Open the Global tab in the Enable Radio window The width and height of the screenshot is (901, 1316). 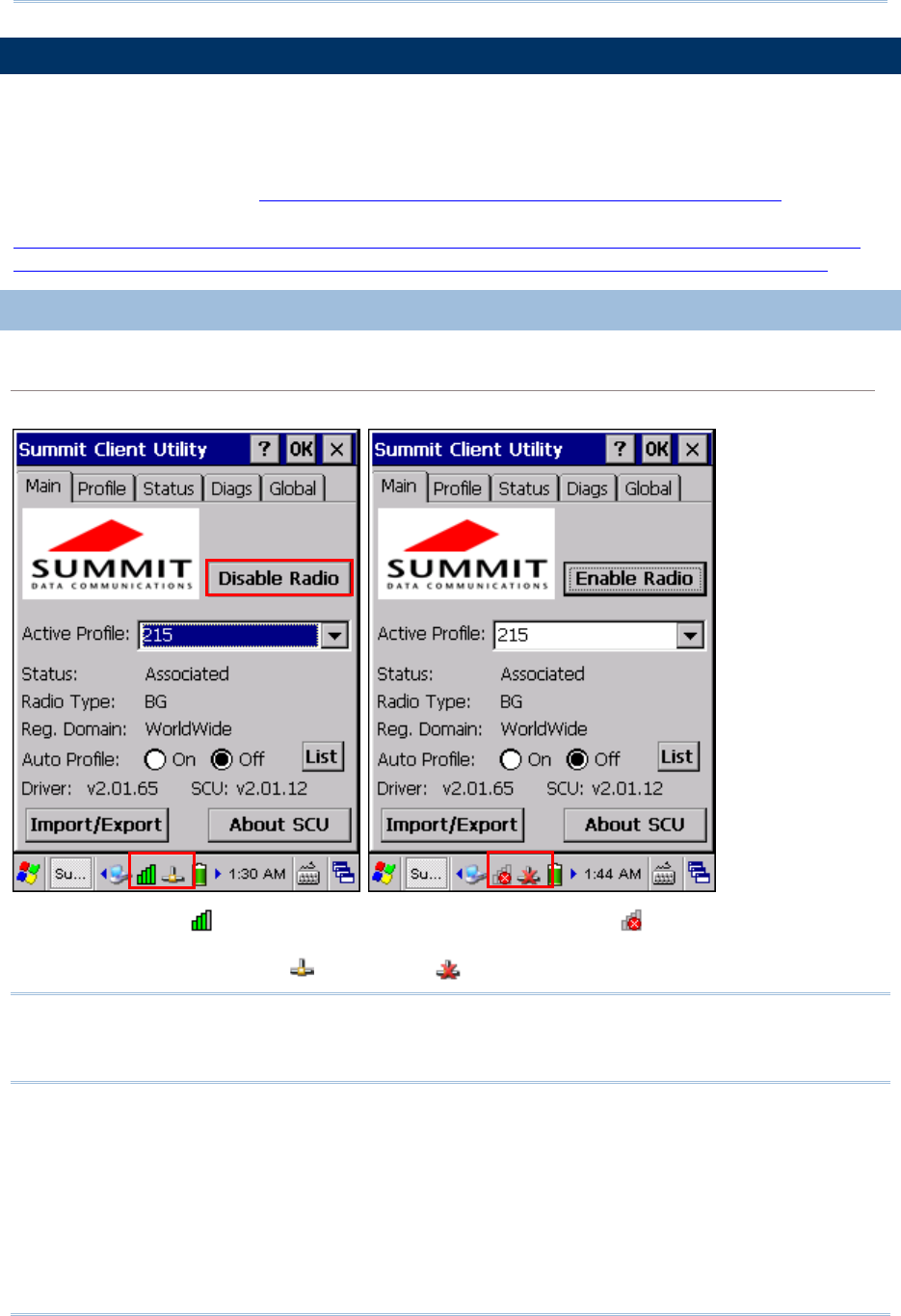point(649,488)
